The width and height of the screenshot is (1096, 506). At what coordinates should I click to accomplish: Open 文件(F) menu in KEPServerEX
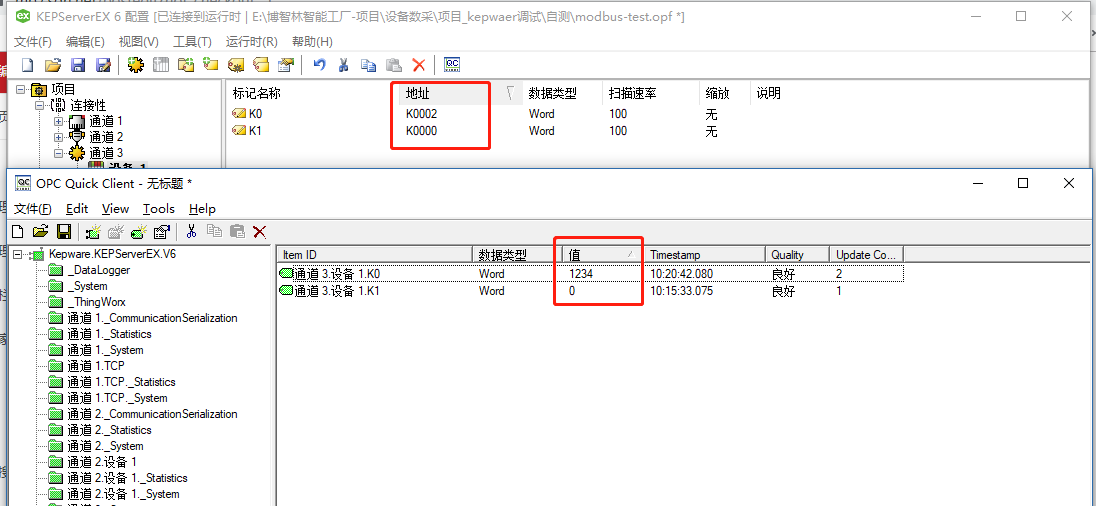(33, 41)
